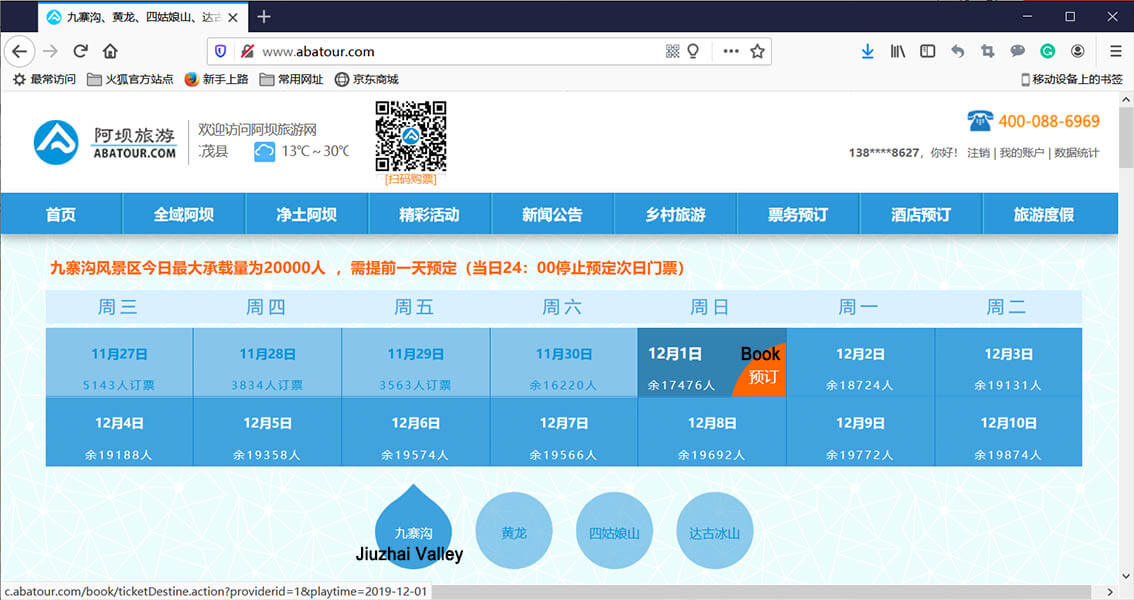The image size is (1134, 600).
Task: Open 全域阿坝 navigation menu
Action: tap(184, 214)
